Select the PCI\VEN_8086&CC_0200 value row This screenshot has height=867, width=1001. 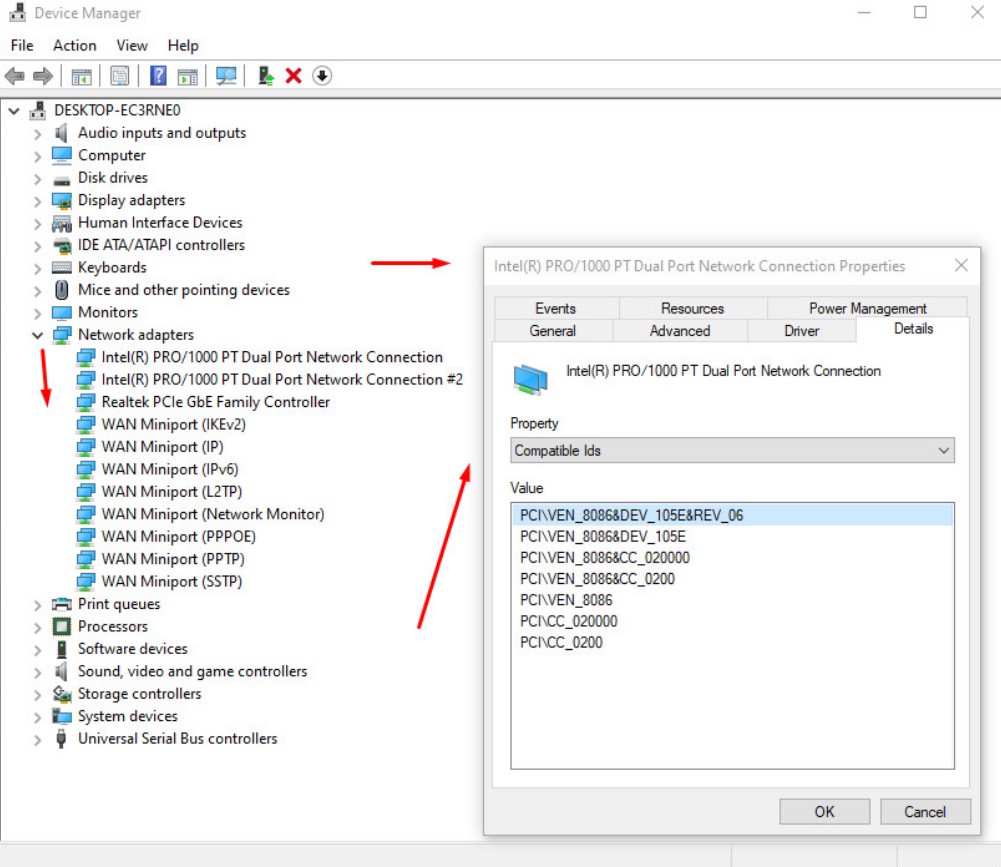pyautogui.click(x=732, y=578)
